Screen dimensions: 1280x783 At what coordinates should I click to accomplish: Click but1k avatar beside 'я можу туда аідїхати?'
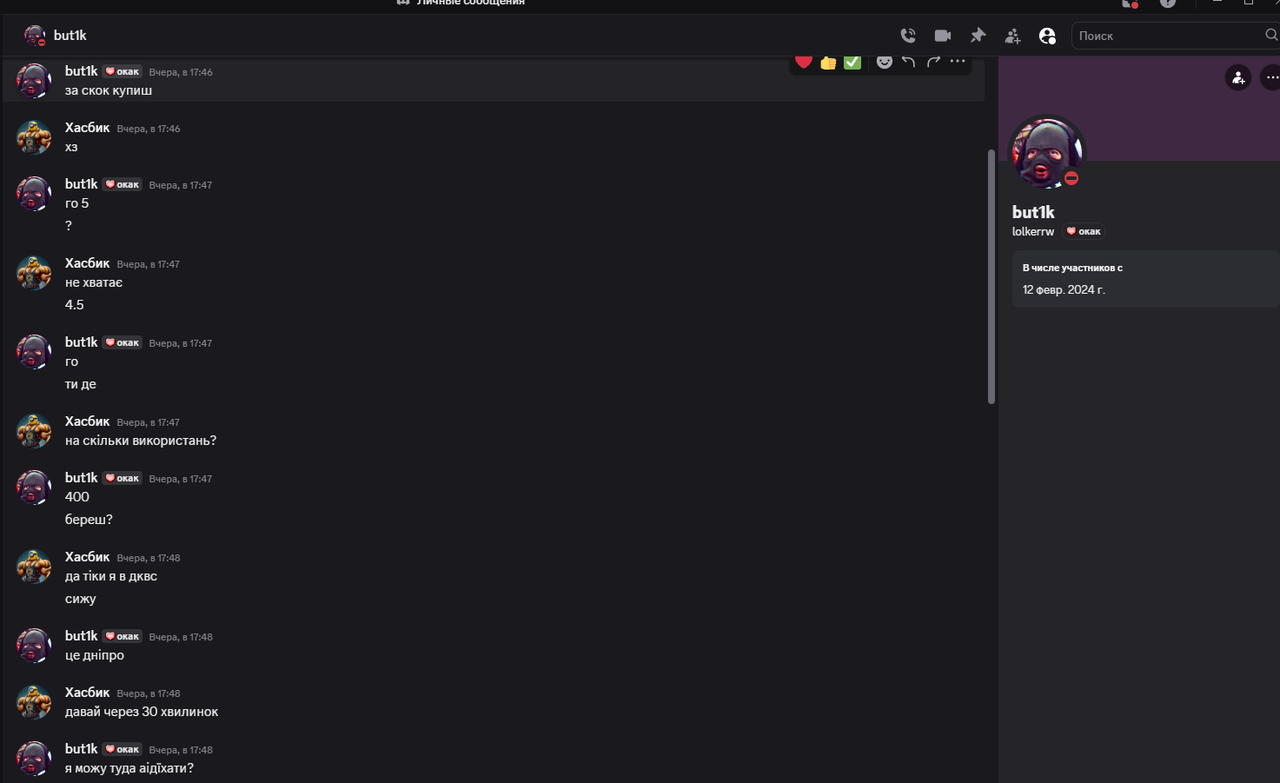click(x=34, y=758)
